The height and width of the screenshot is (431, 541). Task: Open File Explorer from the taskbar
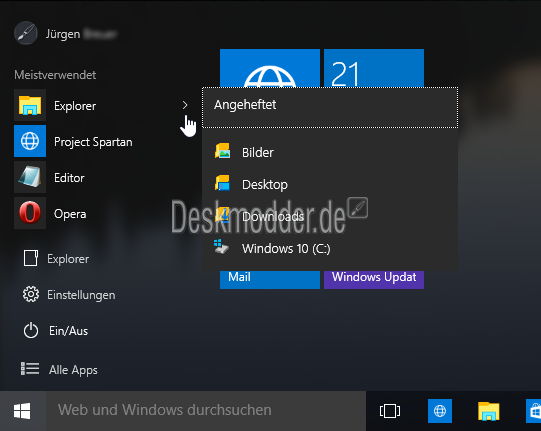pyautogui.click(x=489, y=411)
